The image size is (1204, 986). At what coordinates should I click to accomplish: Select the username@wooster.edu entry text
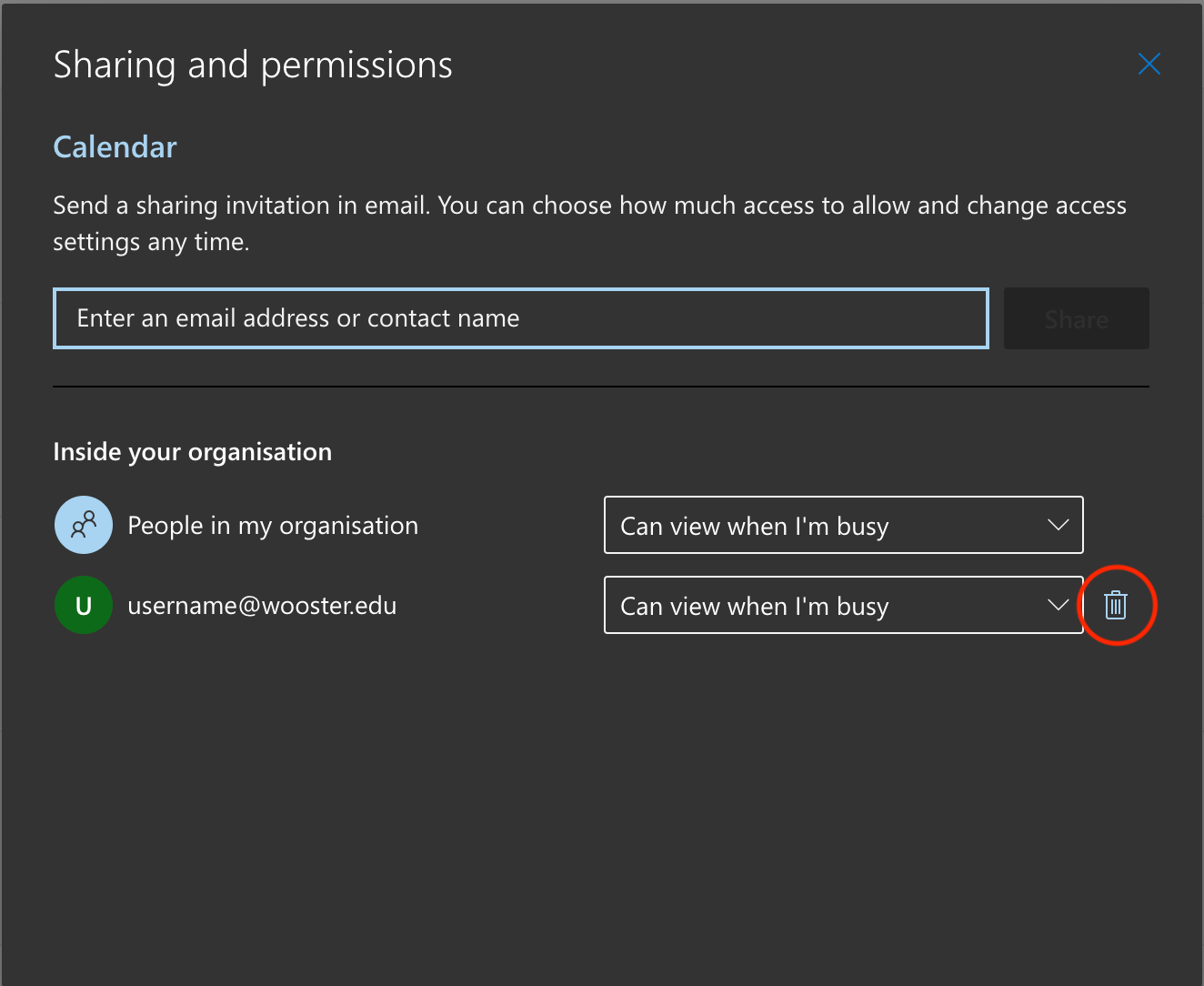(x=262, y=606)
